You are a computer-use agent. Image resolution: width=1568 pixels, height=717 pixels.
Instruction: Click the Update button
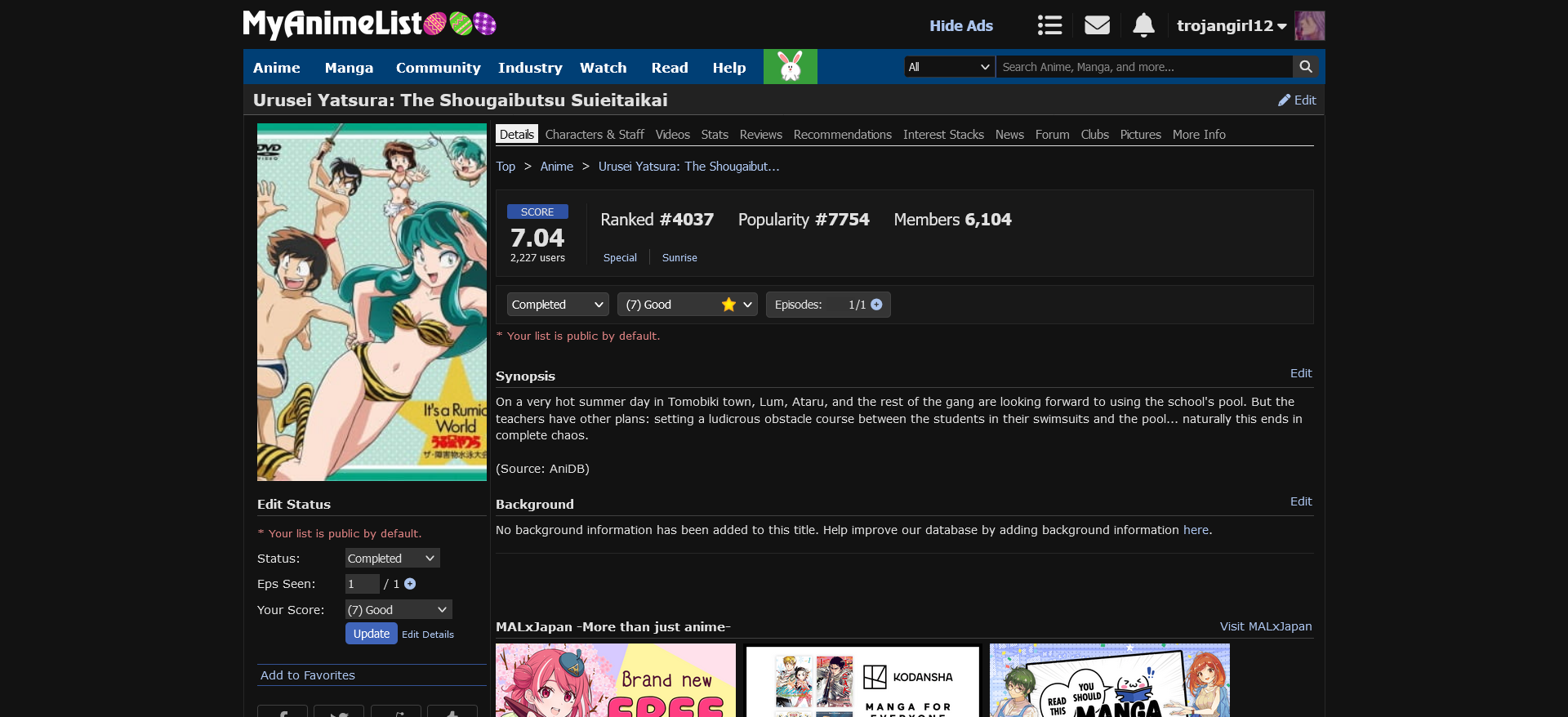point(372,634)
